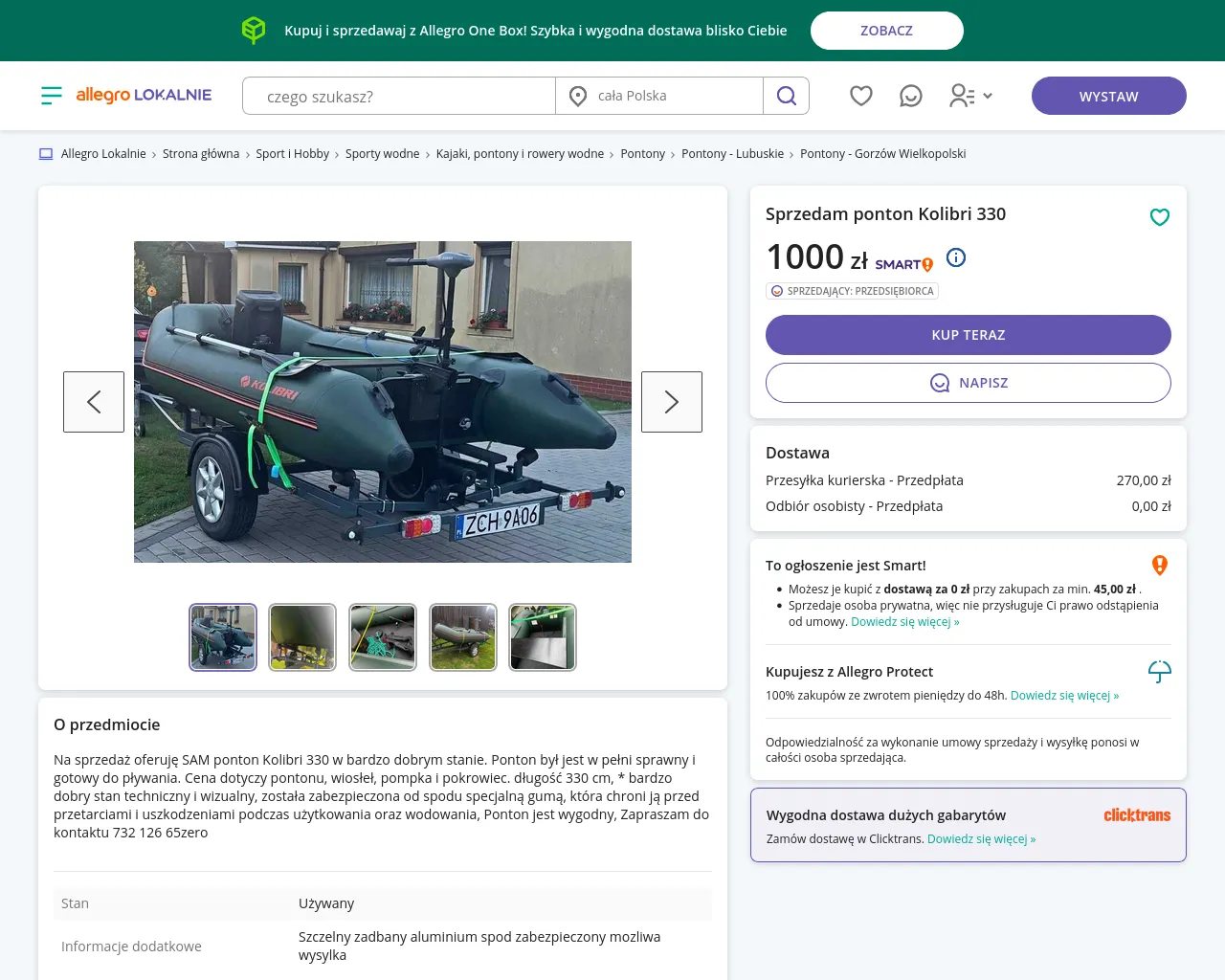Viewport: 1225px width, 980px height.
Task: Click the Allegro Protect umbrella icon
Action: point(1160,672)
